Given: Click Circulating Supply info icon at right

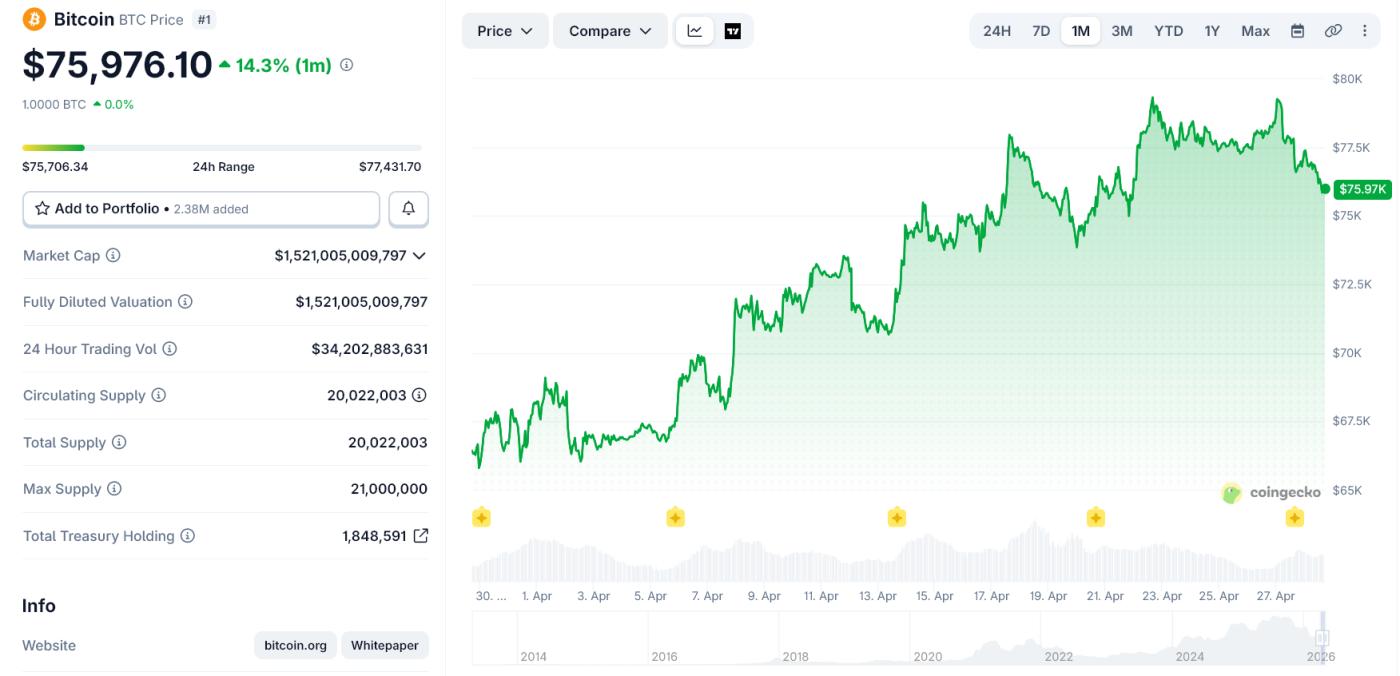Looking at the screenshot, I should pos(419,395).
